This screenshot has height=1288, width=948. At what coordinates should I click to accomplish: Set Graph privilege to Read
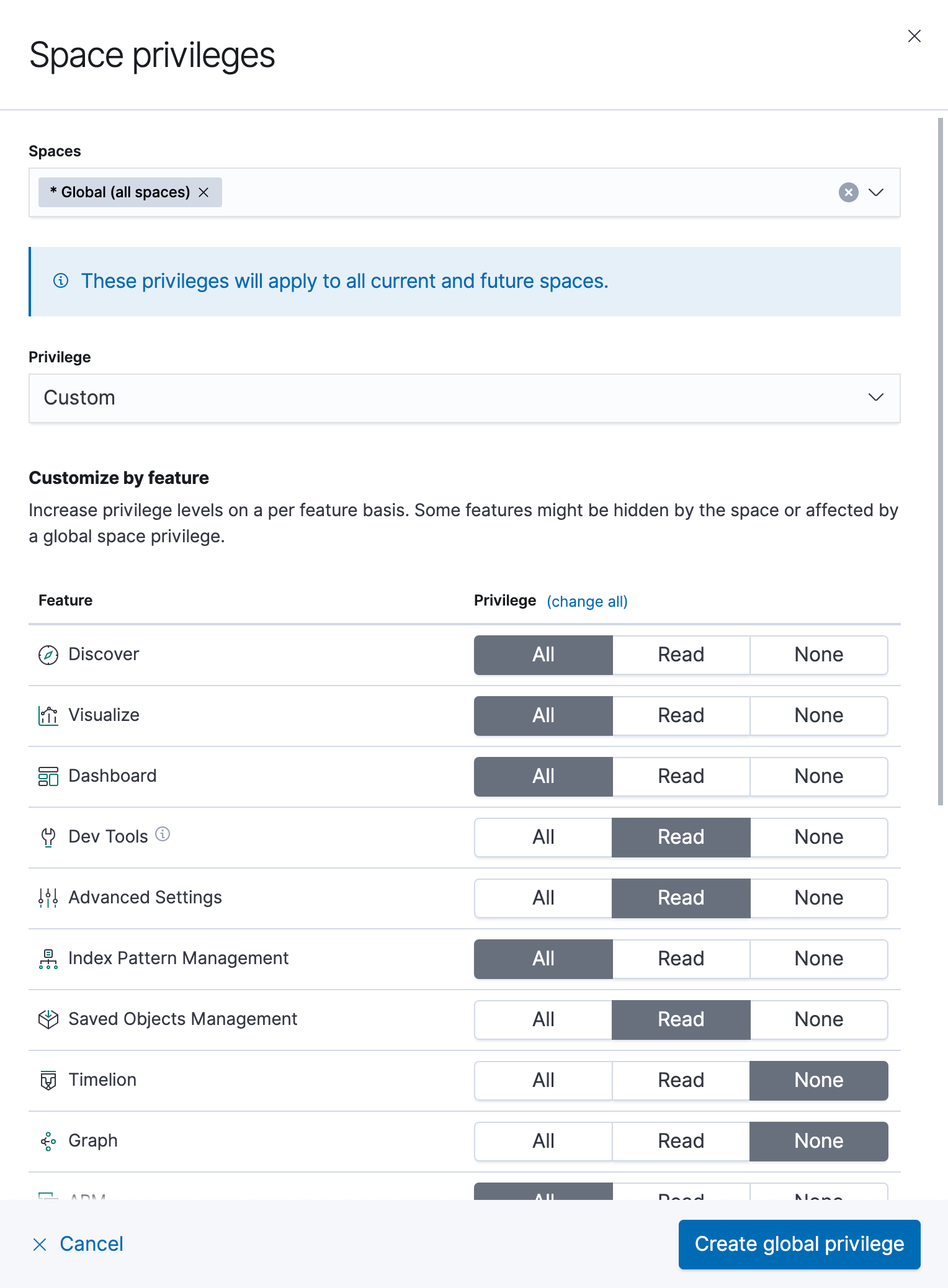tap(681, 1141)
